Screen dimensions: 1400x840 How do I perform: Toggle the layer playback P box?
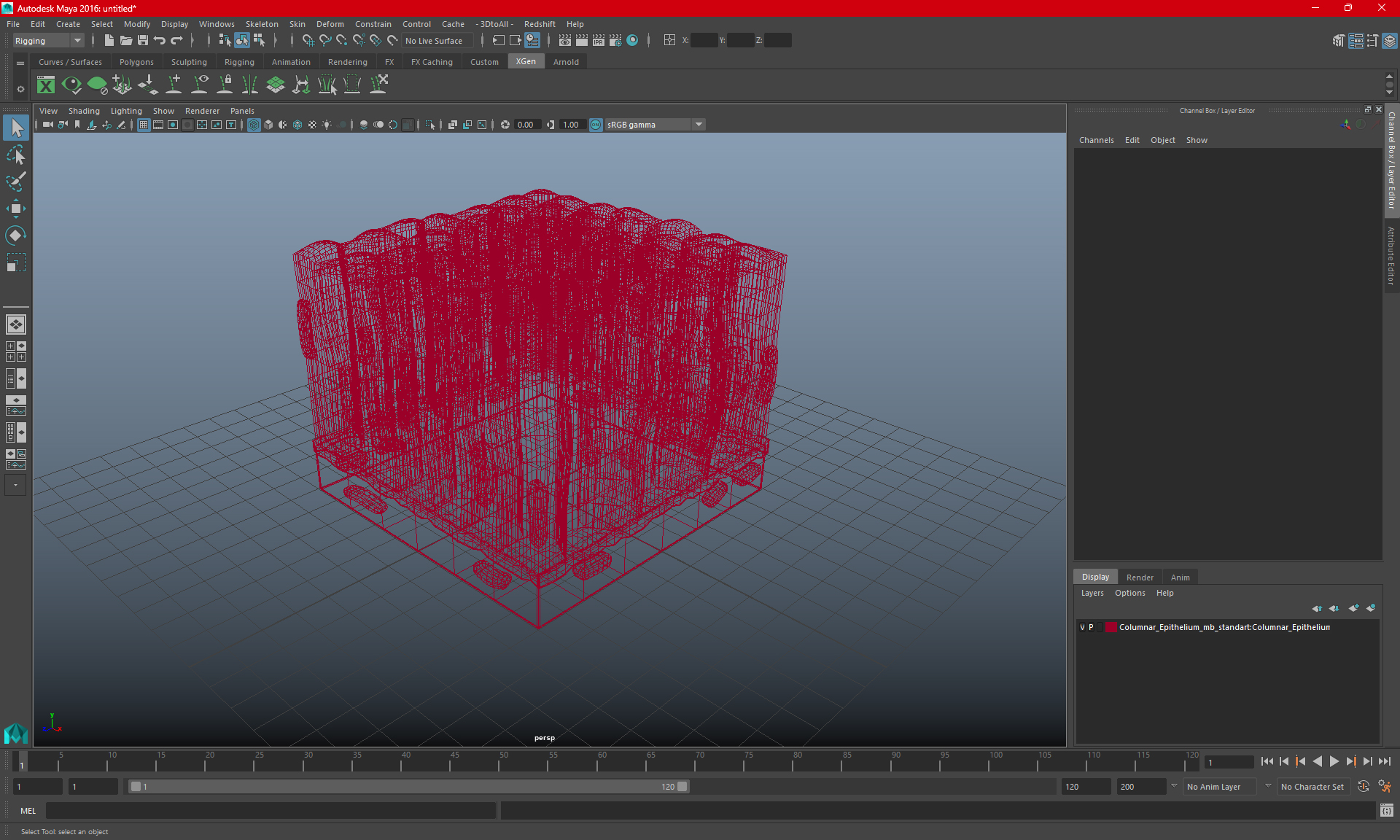coord(1092,627)
